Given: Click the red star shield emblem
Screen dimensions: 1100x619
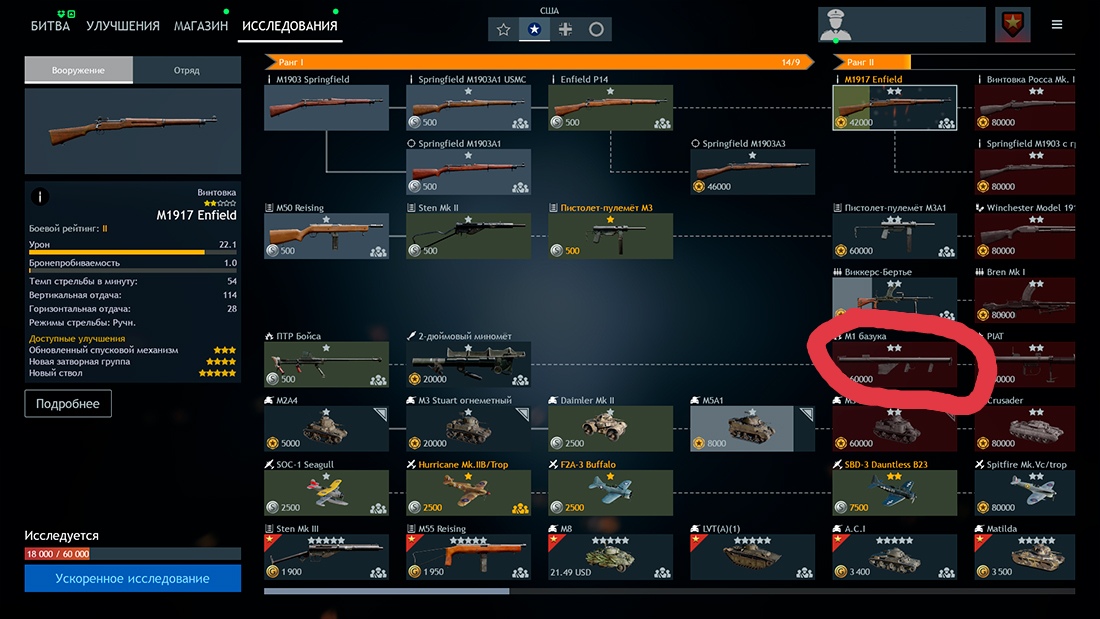Looking at the screenshot, I should 1012,25.
